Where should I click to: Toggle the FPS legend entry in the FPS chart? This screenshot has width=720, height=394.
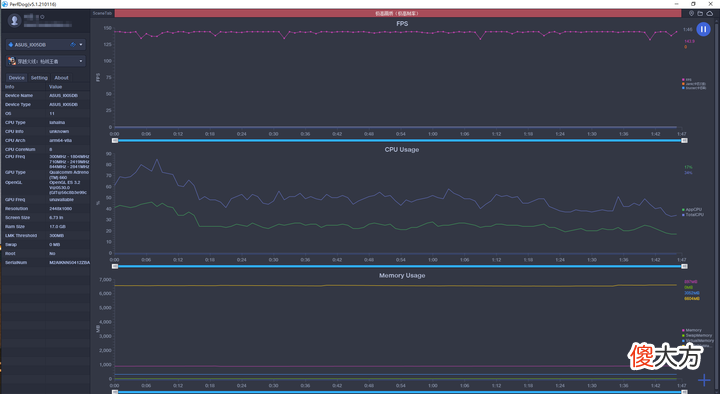(687, 79)
